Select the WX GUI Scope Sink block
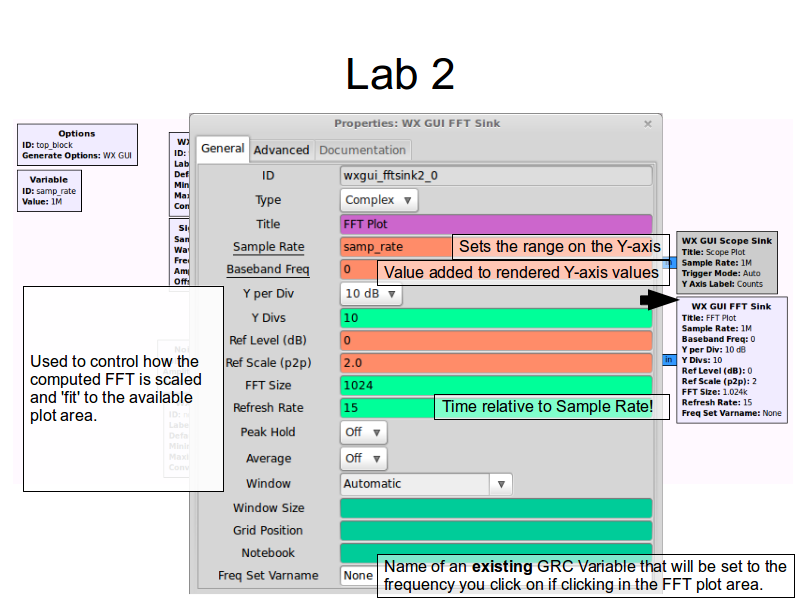Image resolution: width=800 pixels, height=600 pixels. 727,262
